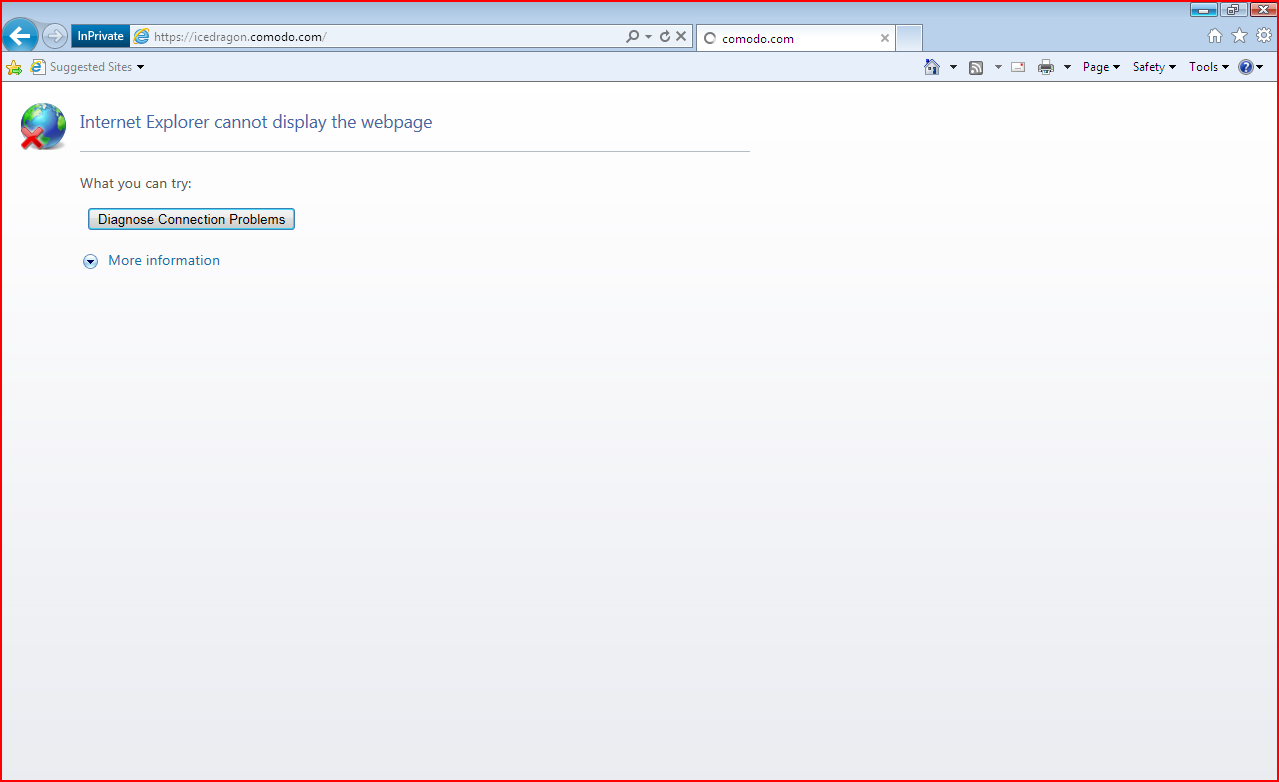Click the Forward navigation arrow
The width and height of the screenshot is (1279, 782).
point(55,37)
